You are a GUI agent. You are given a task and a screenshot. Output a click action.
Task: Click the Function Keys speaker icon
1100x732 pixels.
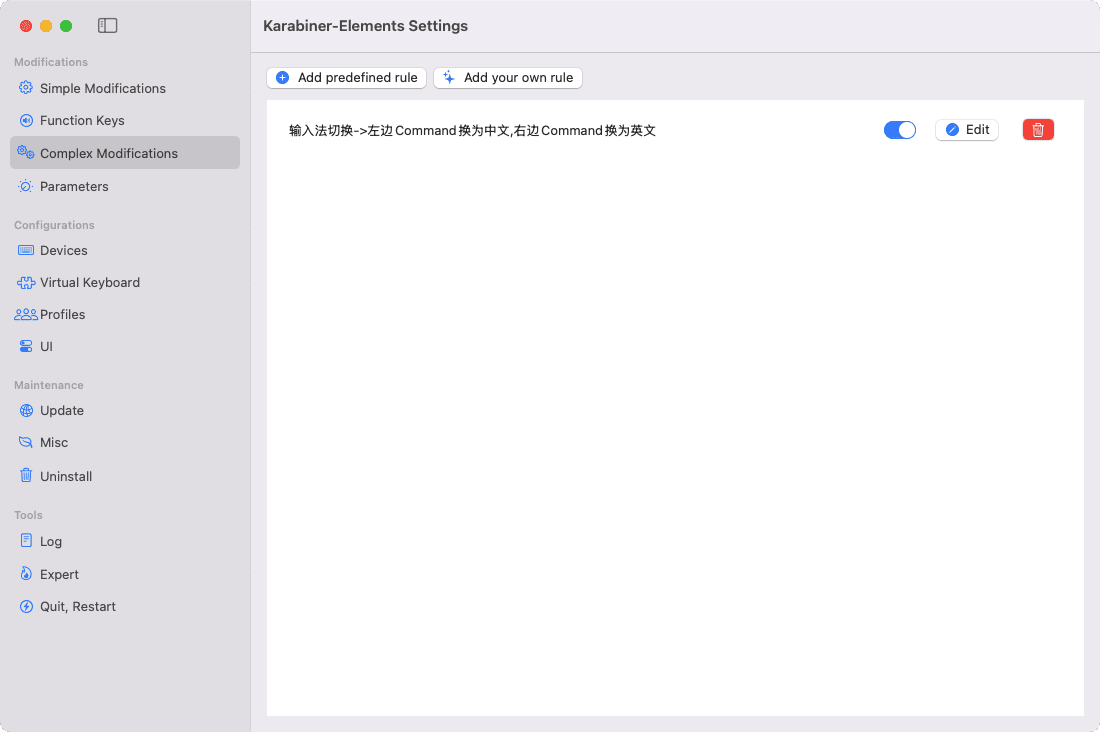[x=26, y=120]
